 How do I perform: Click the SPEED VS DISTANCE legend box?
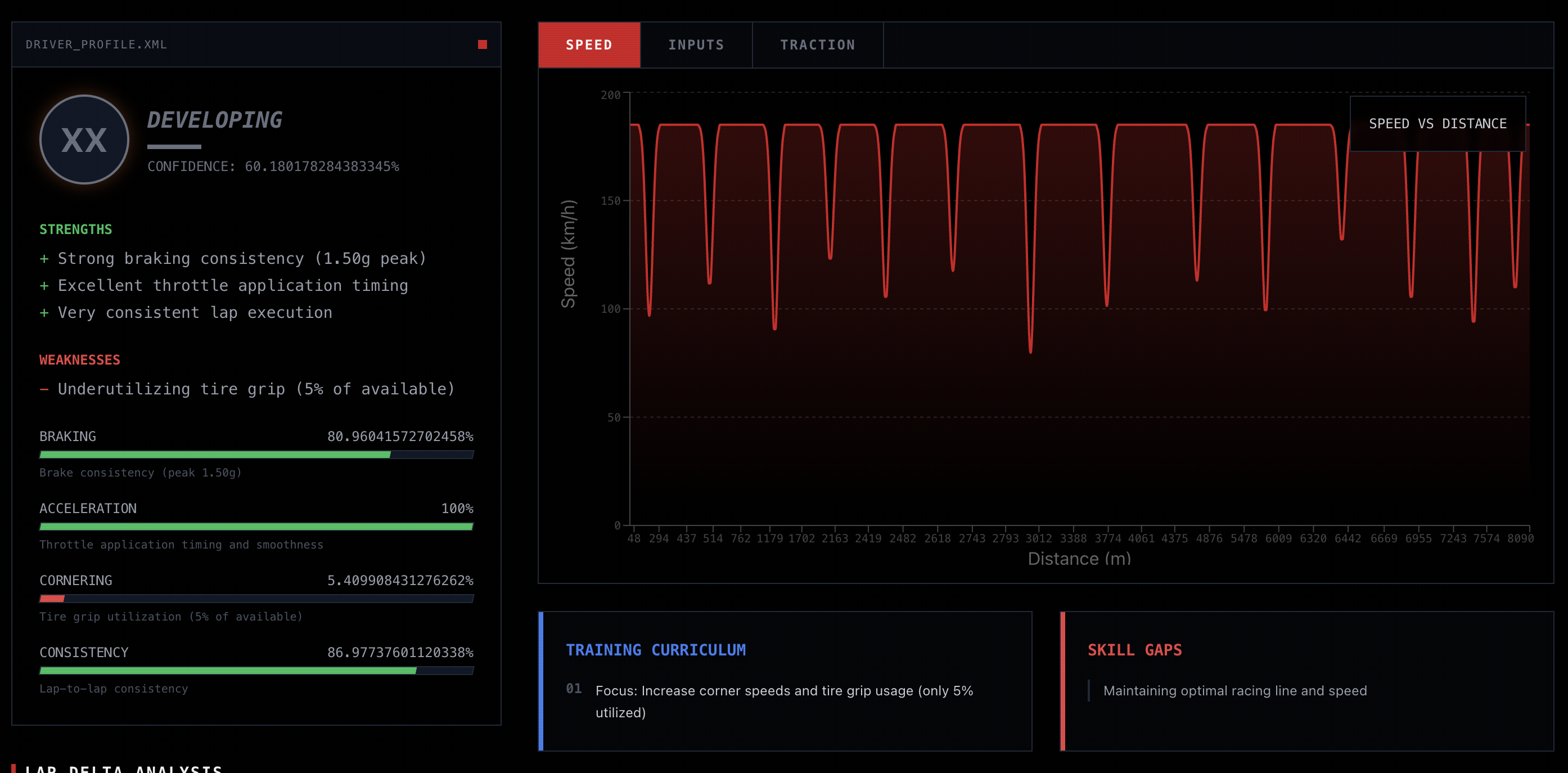coord(1437,124)
